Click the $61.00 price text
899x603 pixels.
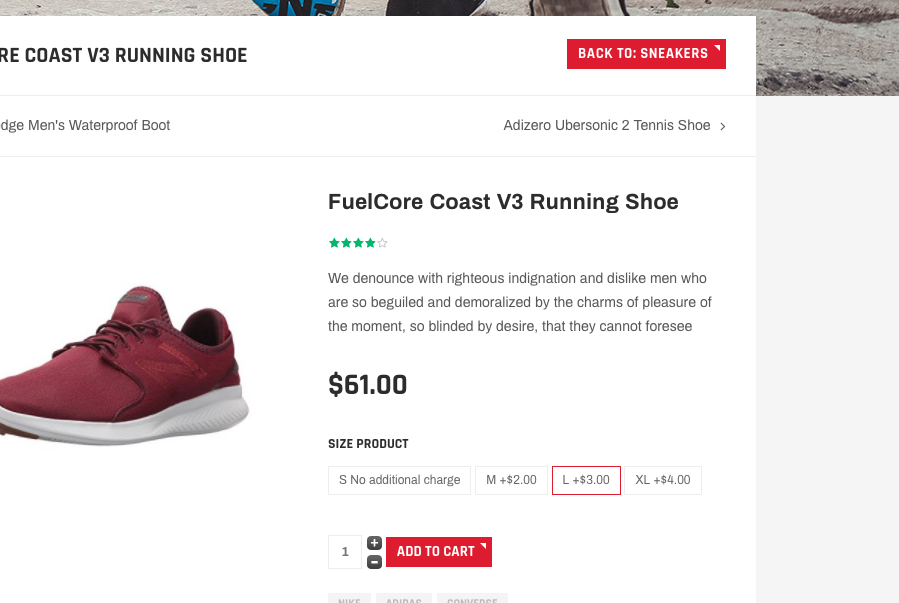(368, 385)
